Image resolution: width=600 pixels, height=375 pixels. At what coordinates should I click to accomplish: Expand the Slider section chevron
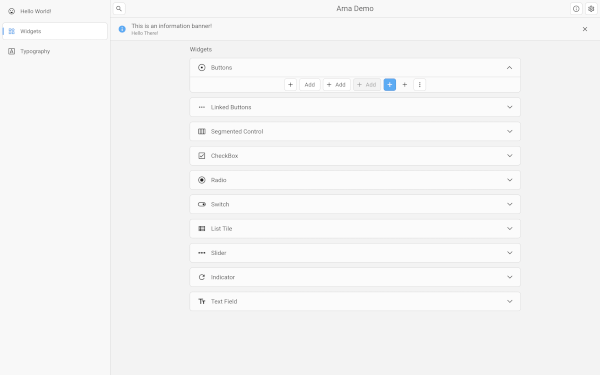509,253
